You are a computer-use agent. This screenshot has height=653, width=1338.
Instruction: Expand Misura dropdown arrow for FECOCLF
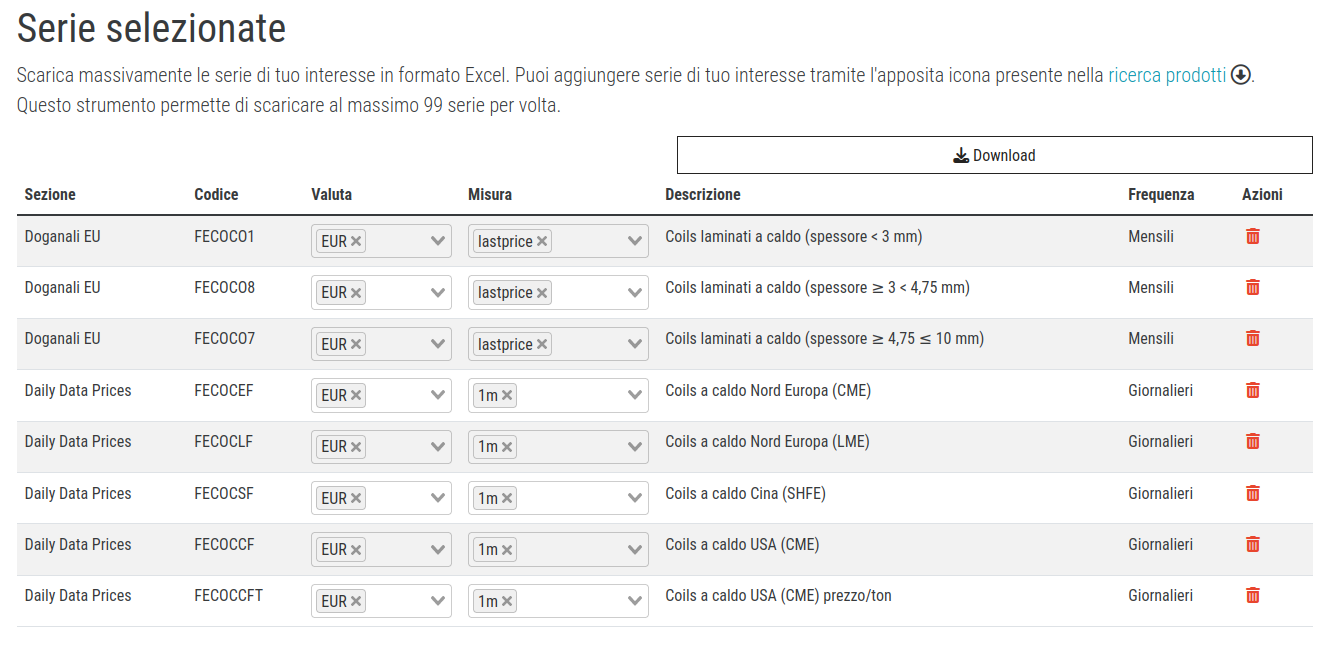(x=635, y=447)
